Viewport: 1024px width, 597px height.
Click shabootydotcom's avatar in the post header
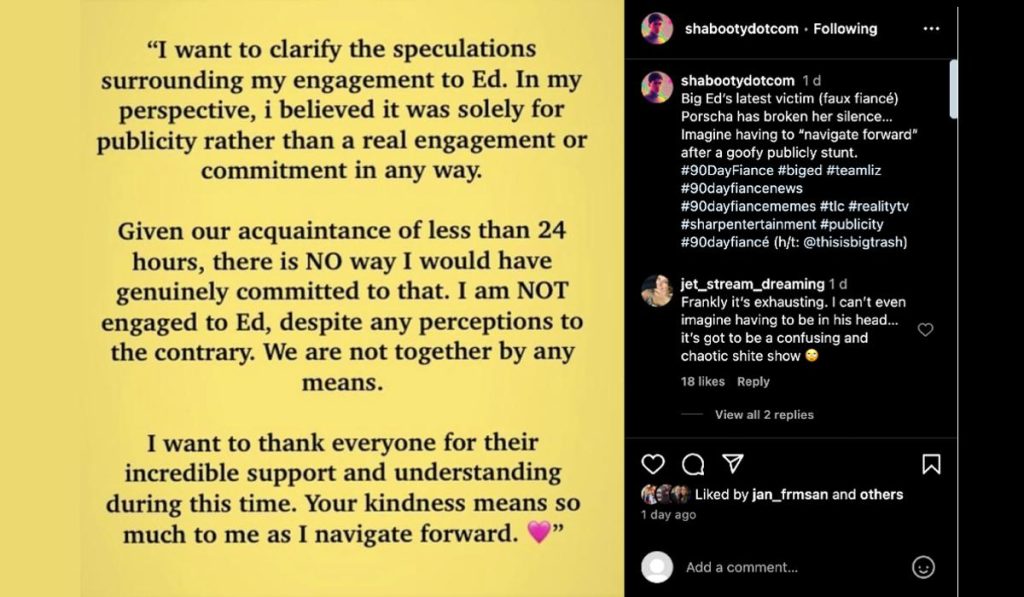coord(657,29)
